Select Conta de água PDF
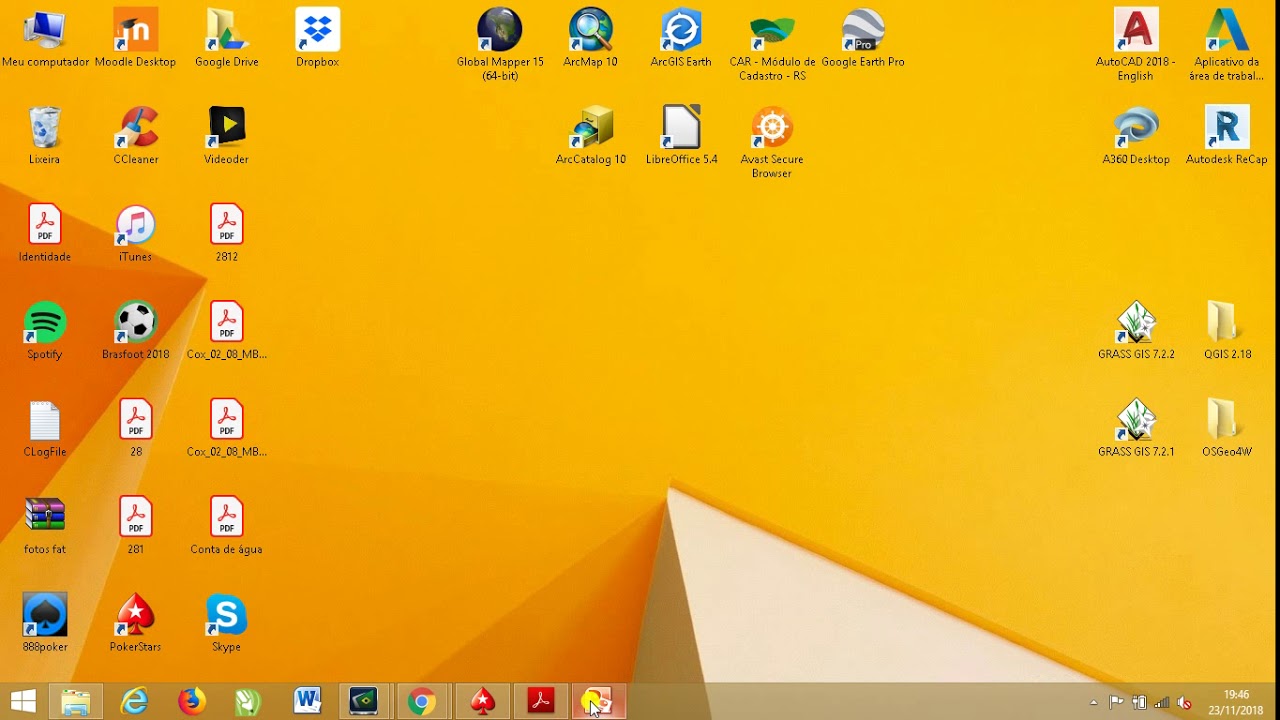The height and width of the screenshot is (720, 1280). tap(227, 525)
